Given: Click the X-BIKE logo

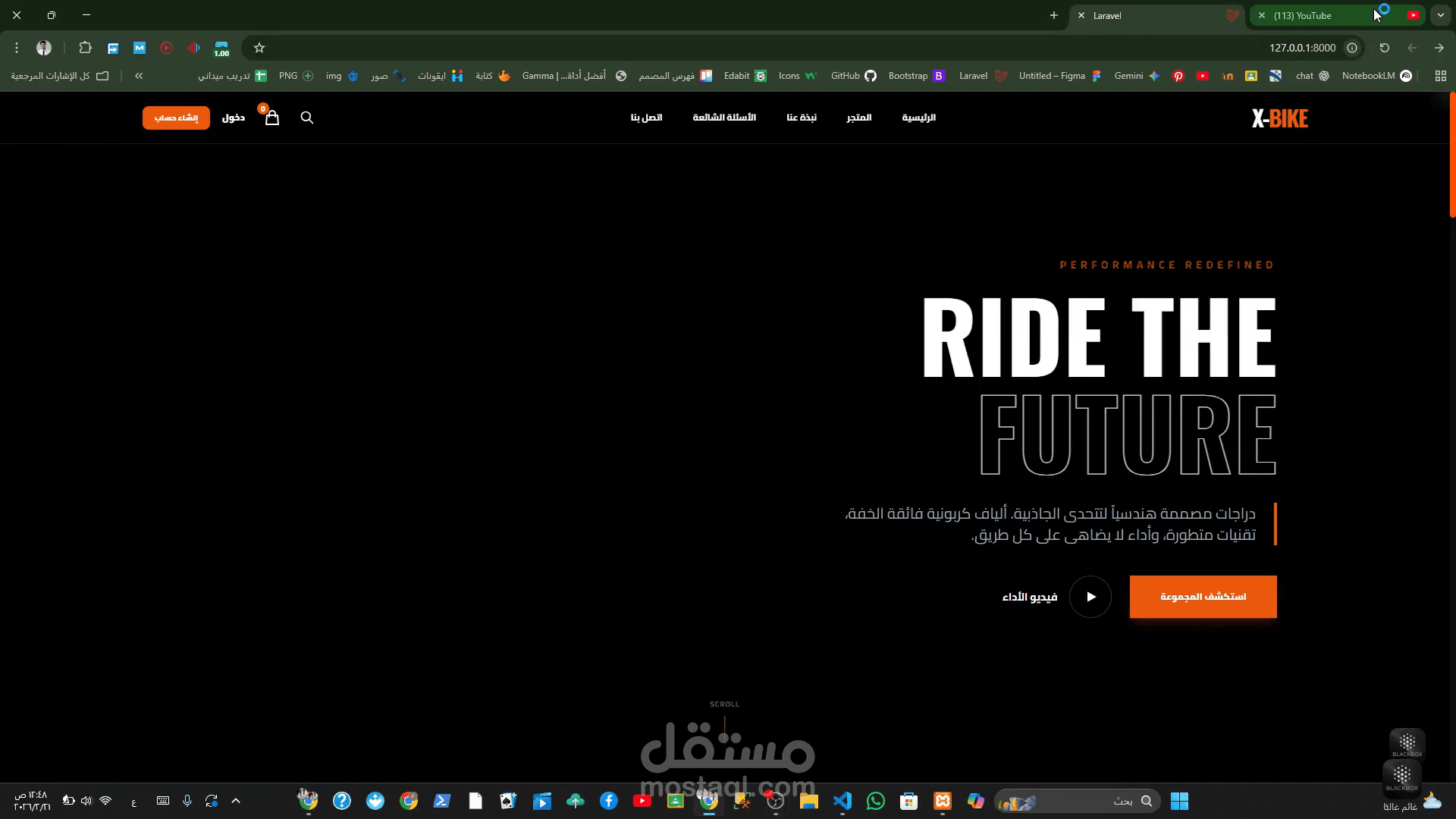Looking at the screenshot, I should tap(1280, 118).
